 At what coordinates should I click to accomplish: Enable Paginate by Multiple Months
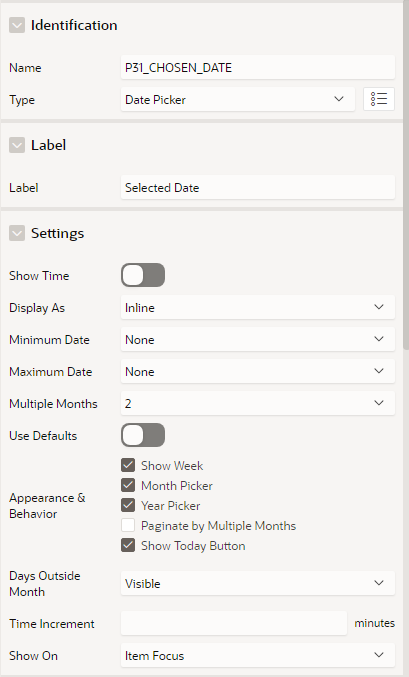tap(128, 525)
